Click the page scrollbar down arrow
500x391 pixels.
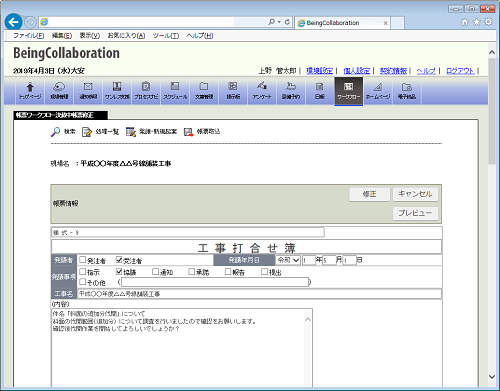492,377
